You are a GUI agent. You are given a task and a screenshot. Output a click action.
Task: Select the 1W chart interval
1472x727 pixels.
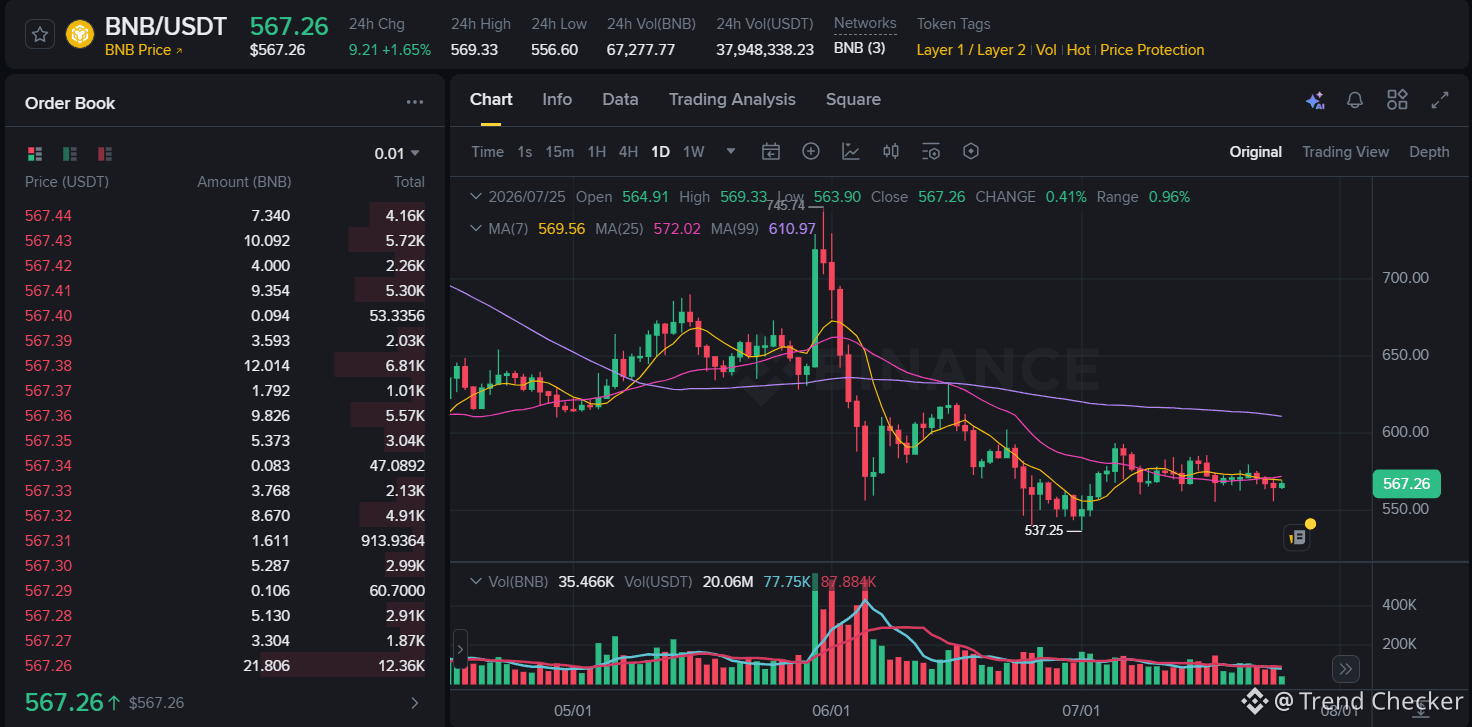[x=694, y=151]
